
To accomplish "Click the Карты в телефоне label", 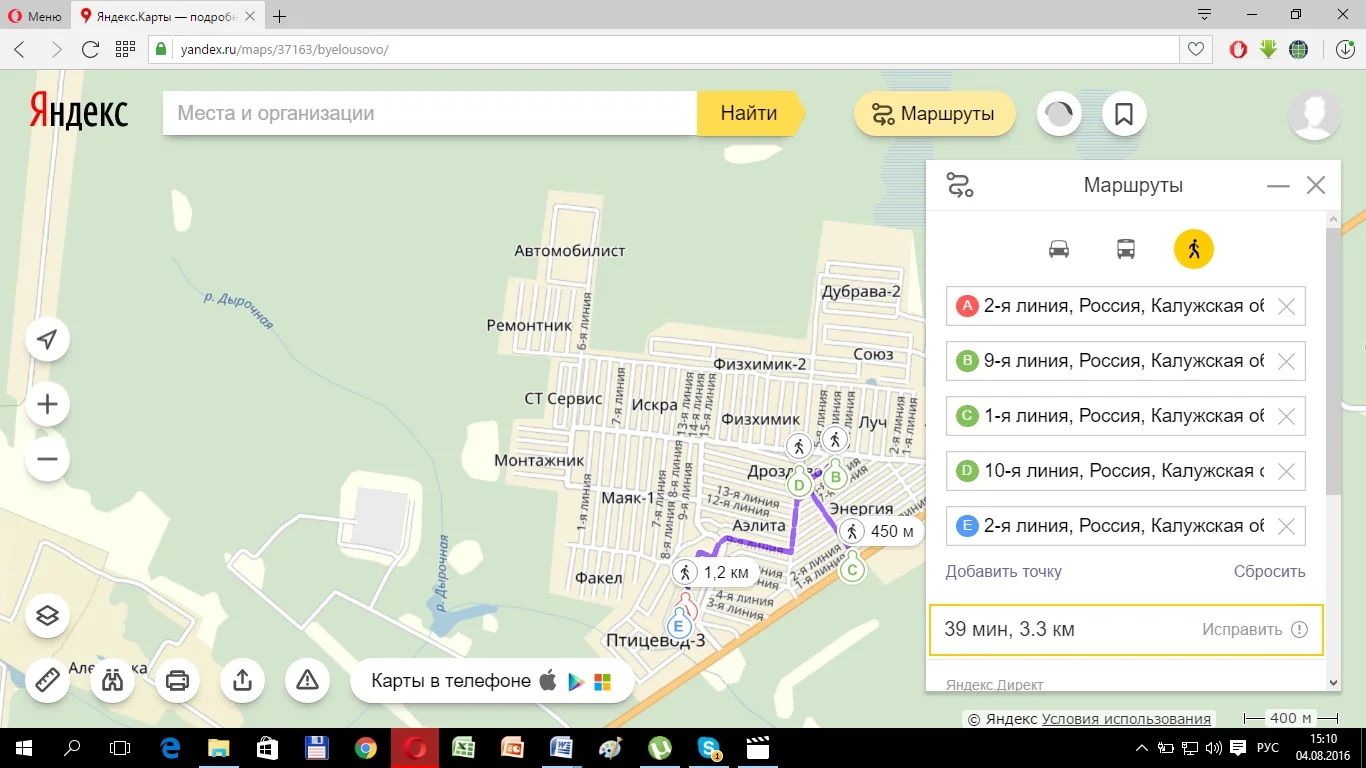I will coord(451,681).
